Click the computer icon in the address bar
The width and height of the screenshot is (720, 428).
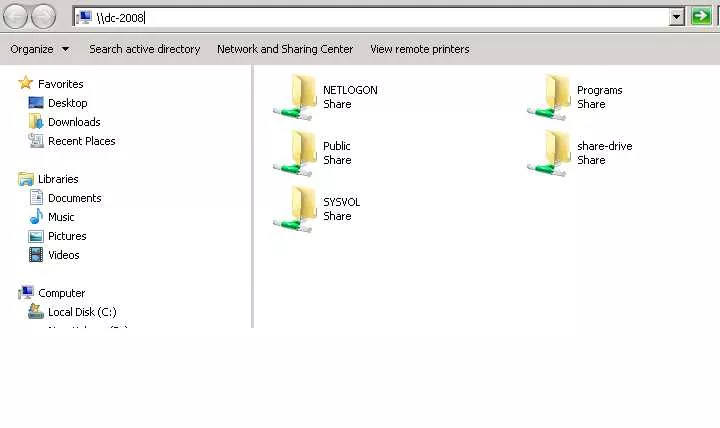[x=84, y=18]
